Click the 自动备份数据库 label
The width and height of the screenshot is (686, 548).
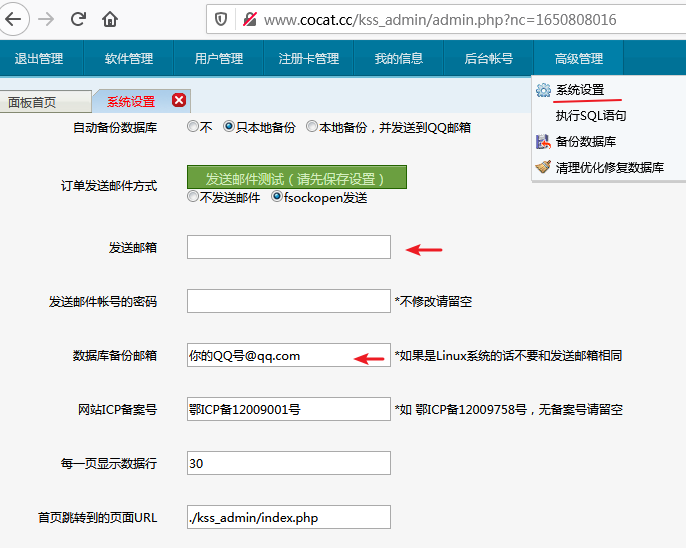[115, 128]
